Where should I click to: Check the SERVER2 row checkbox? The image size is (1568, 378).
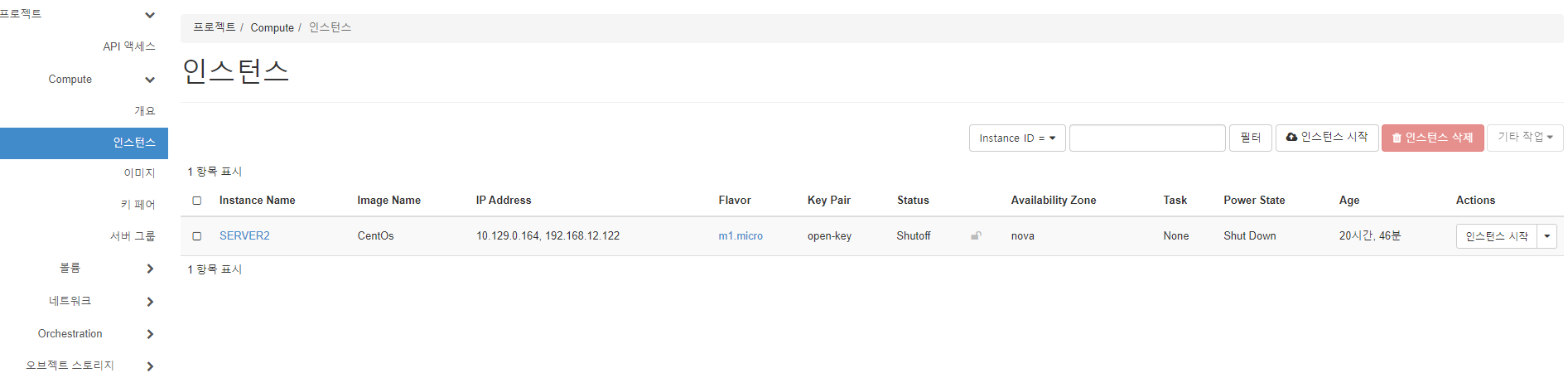197,236
